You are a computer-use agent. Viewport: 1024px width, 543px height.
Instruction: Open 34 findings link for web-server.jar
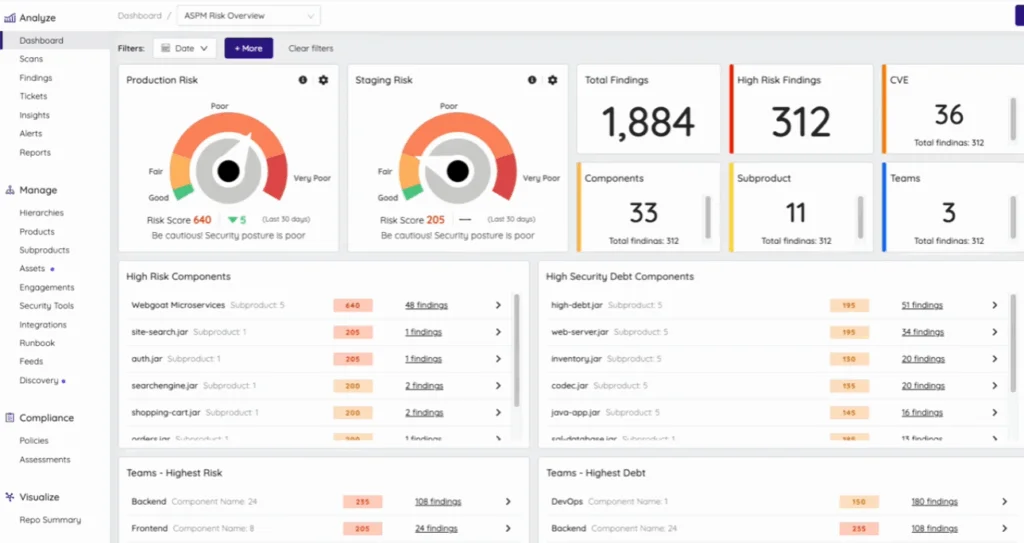(x=923, y=332)
